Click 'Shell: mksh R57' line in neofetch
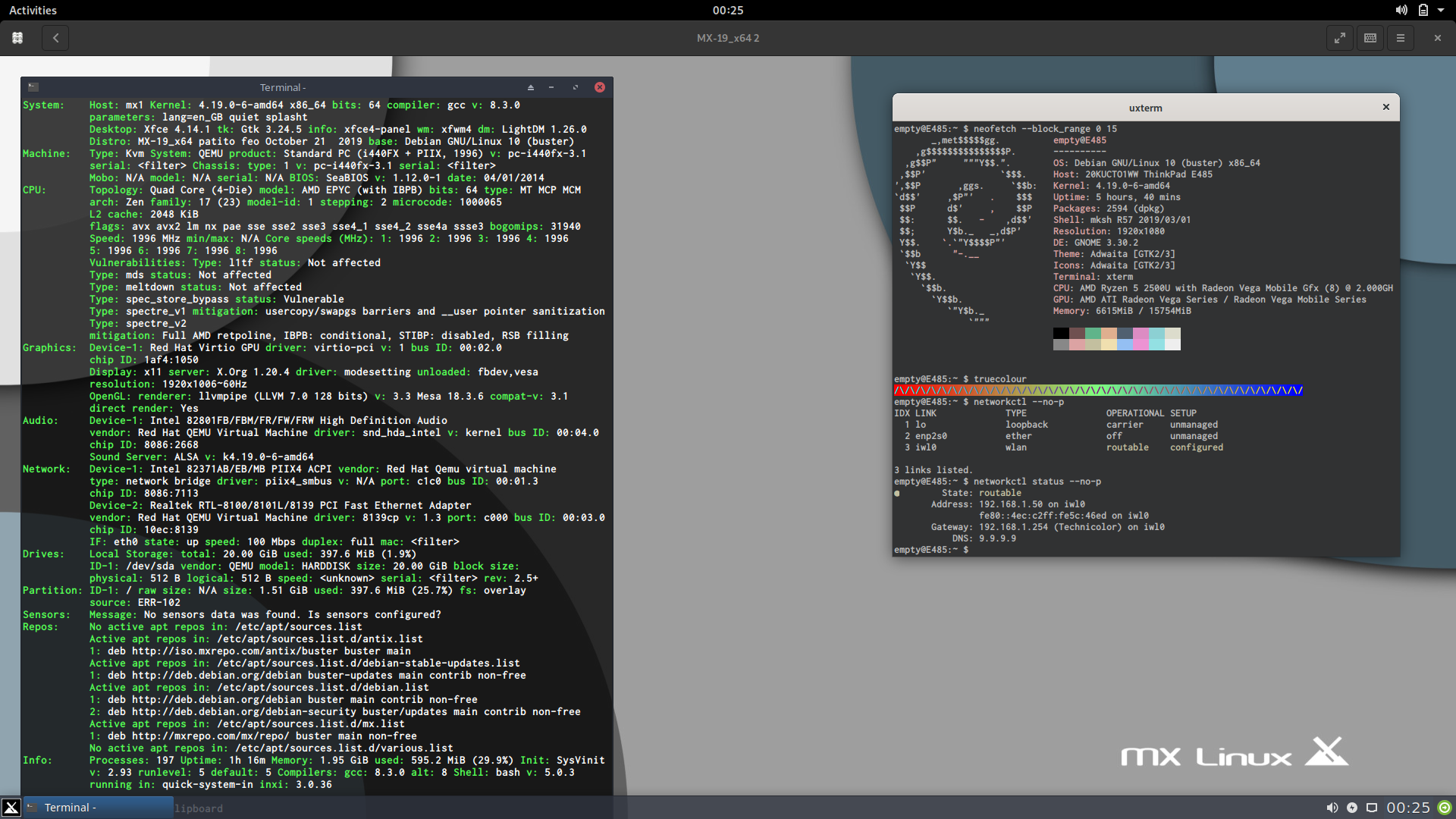 [1122, 220]
